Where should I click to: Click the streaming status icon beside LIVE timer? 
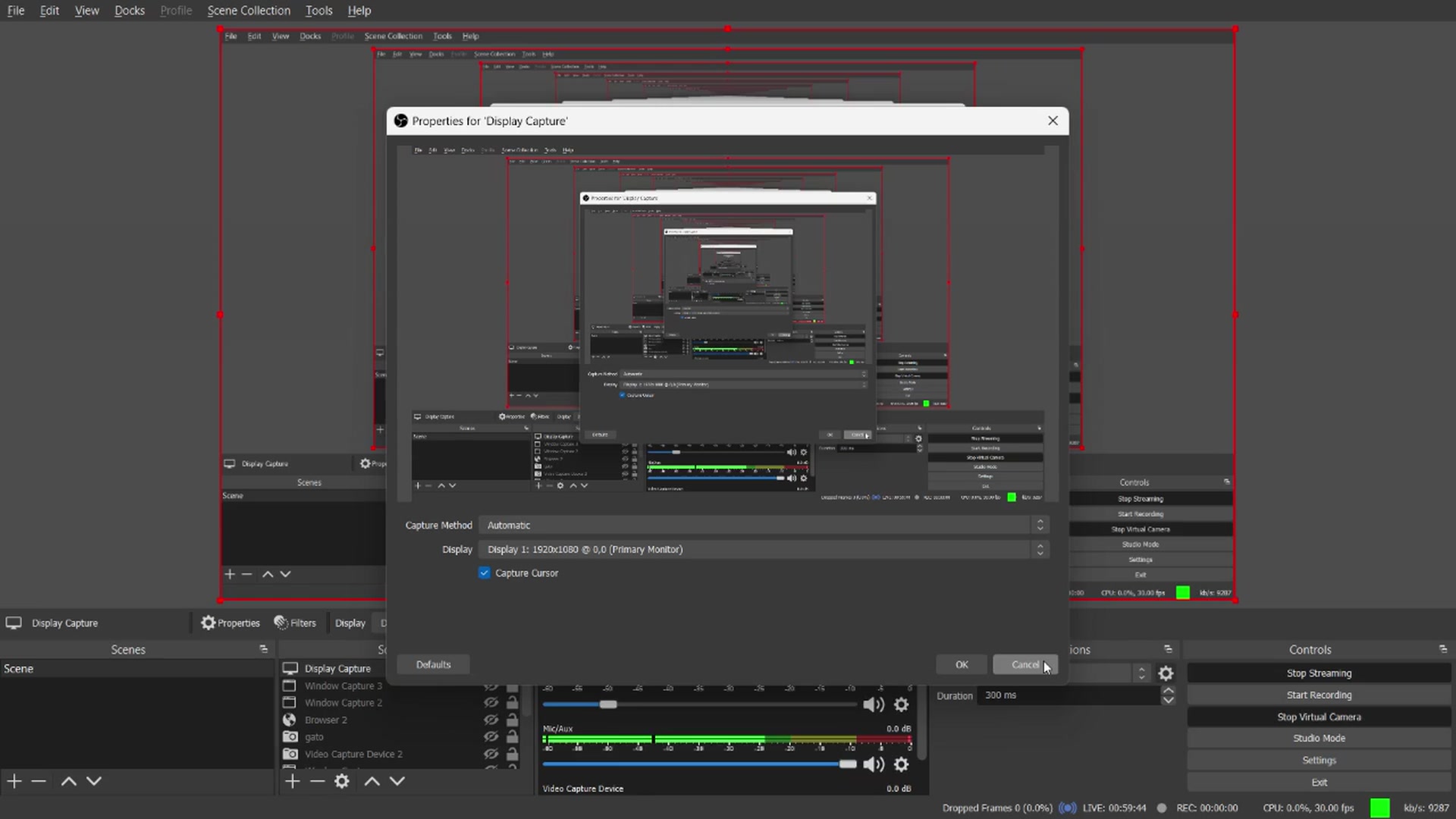[1067, 808]
